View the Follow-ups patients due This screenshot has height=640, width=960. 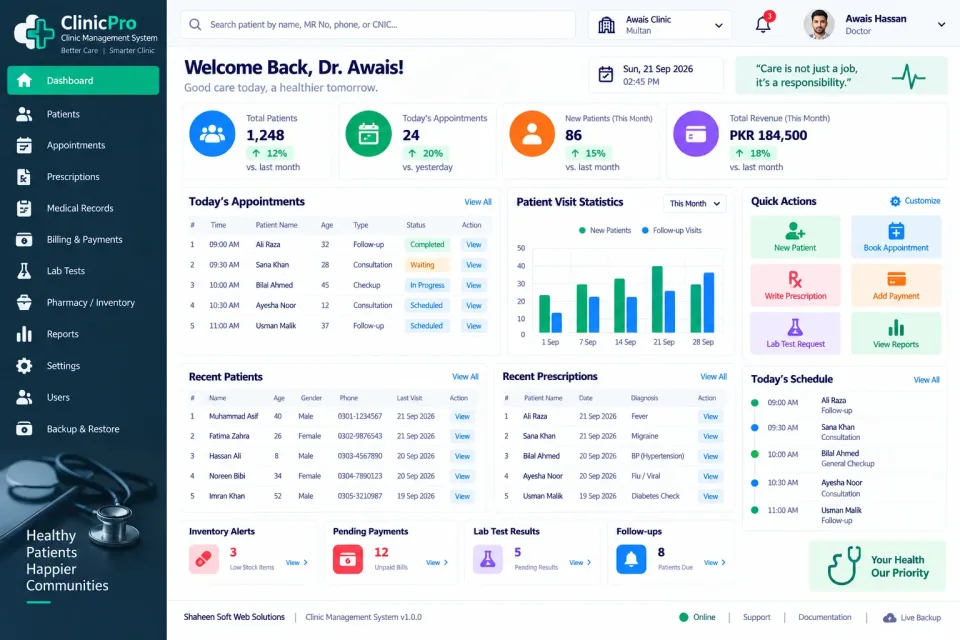click(714, 562)
